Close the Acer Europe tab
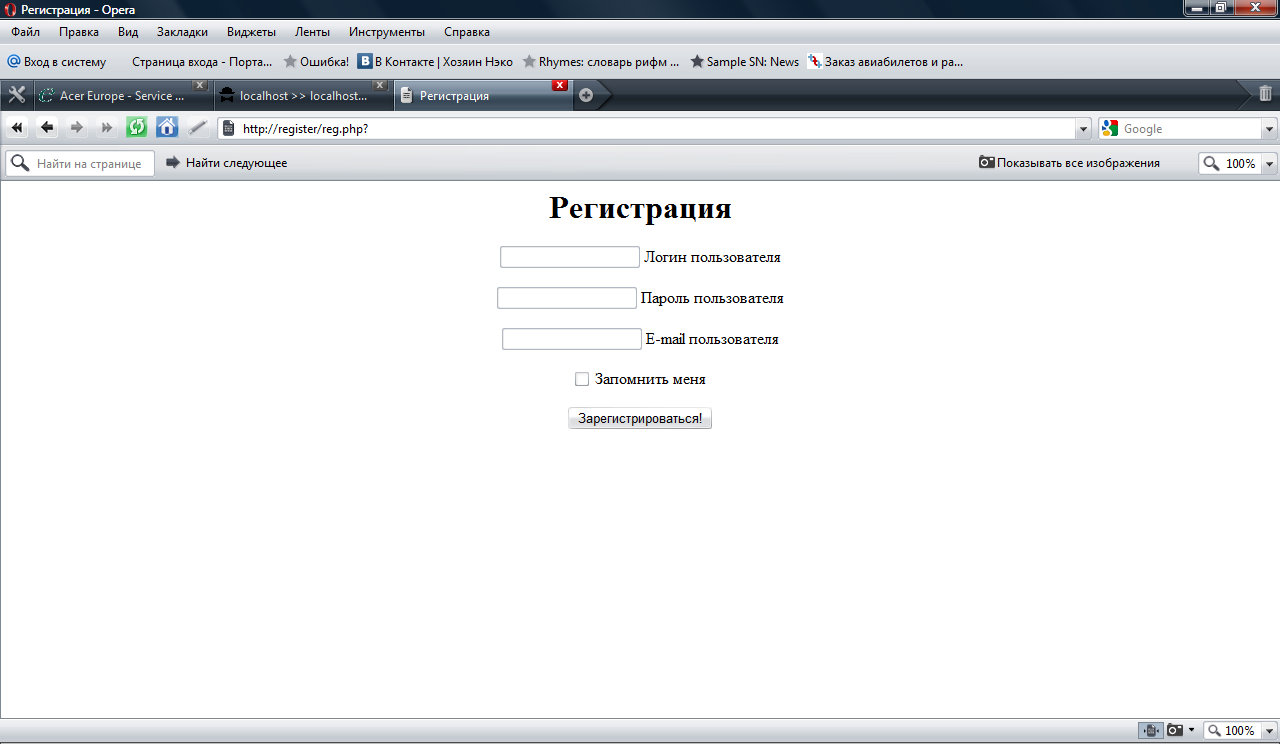This screenshot has height=744, width=1281. click(x=200, y=85)
